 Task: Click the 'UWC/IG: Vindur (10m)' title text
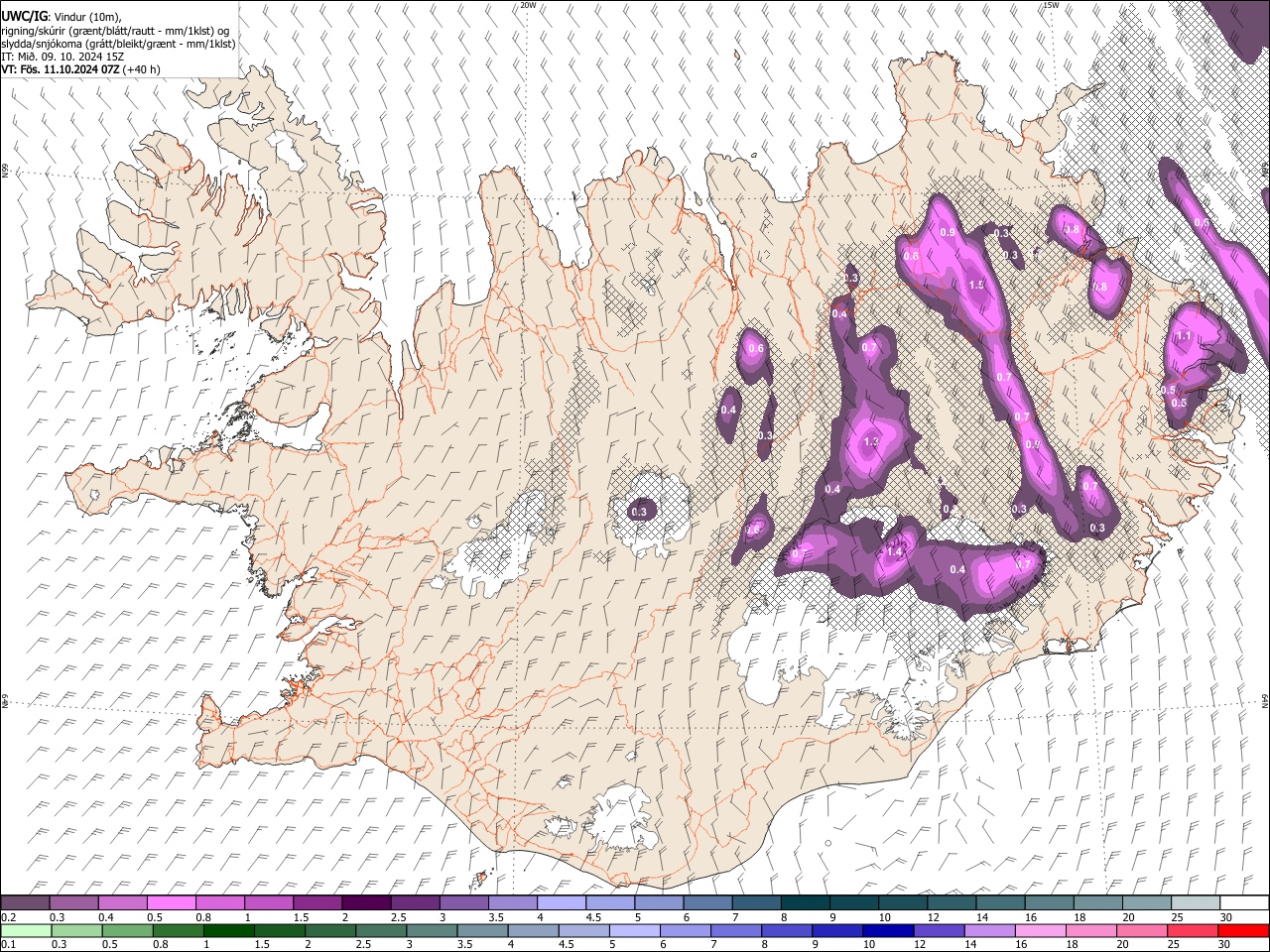(x=62, y=17)
